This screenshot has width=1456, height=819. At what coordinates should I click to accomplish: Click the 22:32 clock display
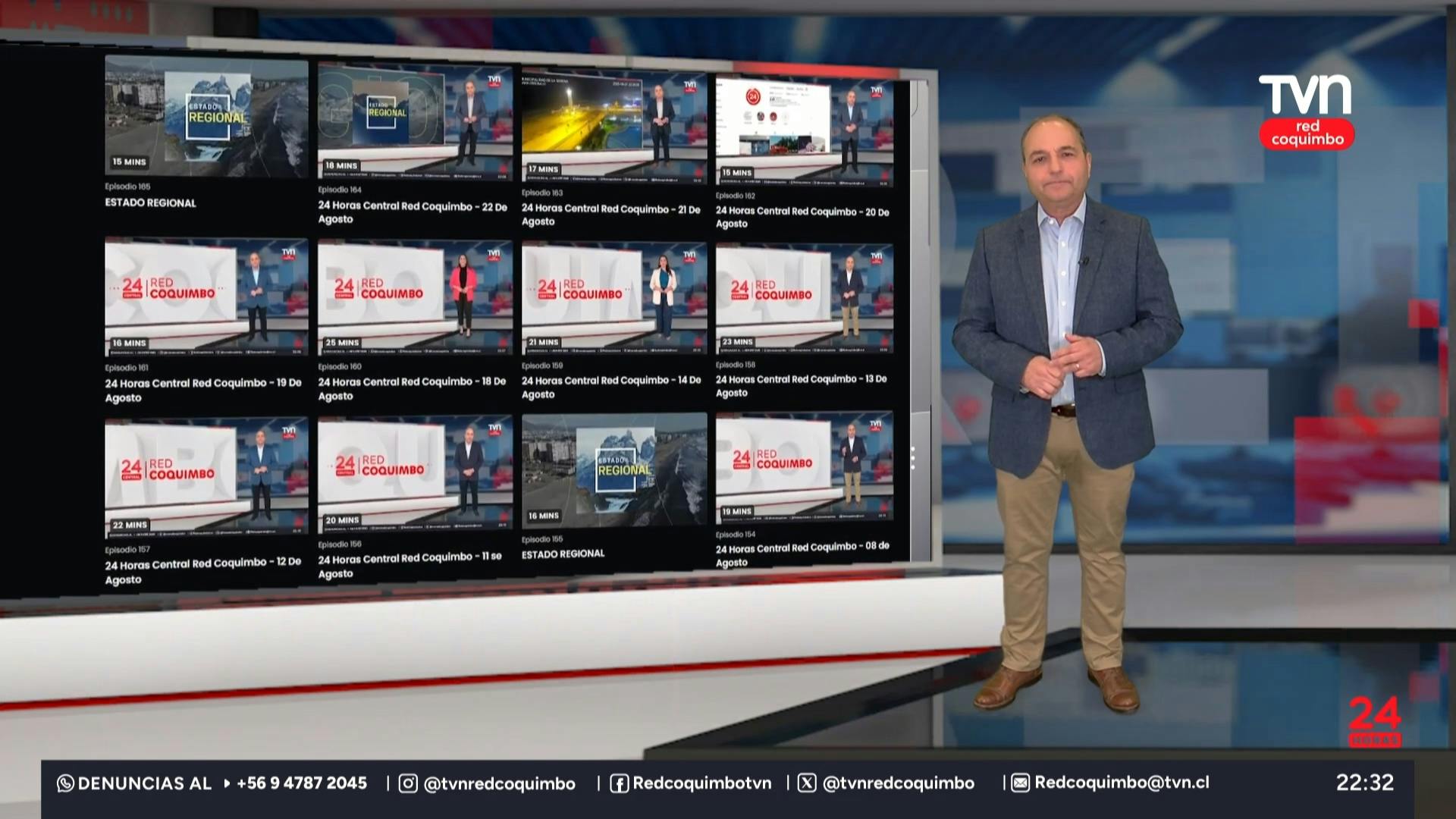click(1365, 783)
